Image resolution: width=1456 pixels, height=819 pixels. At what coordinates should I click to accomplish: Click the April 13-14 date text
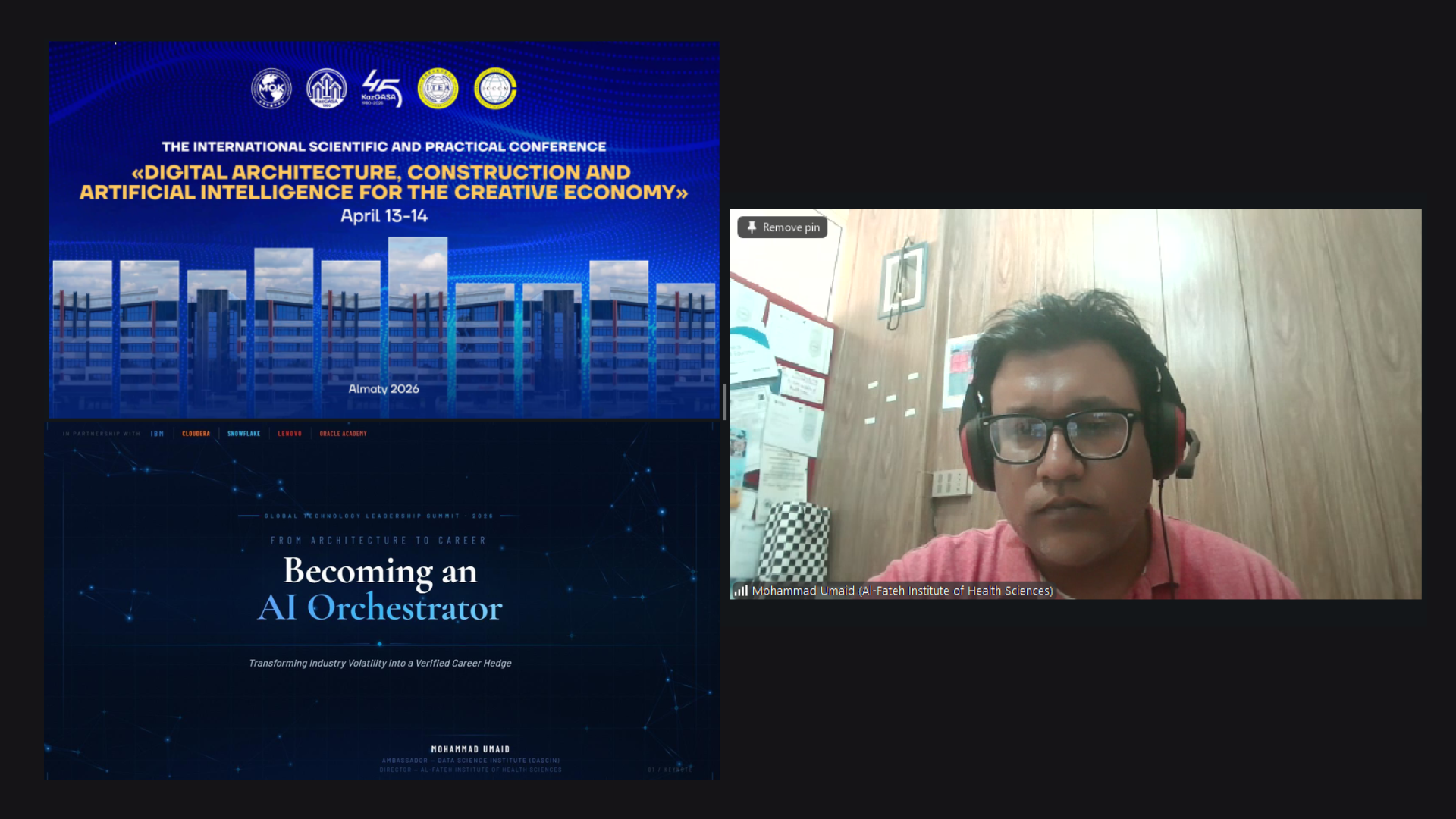(x=384, y=216)
